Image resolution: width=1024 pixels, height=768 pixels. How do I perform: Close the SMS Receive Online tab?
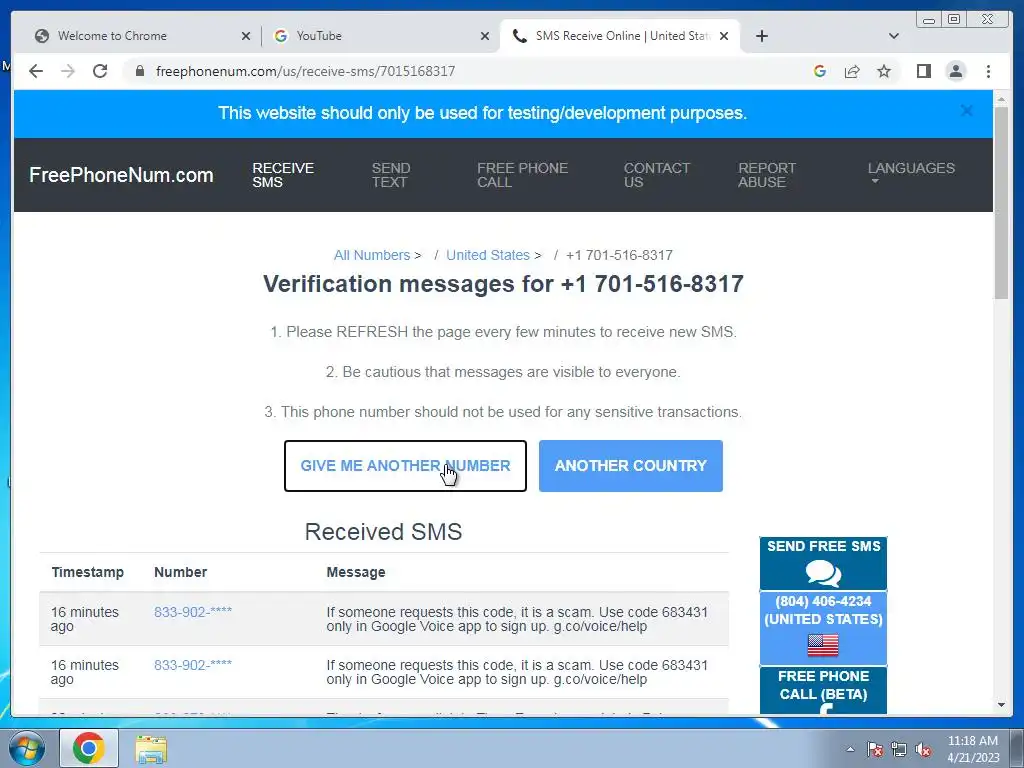pos(724,36)
